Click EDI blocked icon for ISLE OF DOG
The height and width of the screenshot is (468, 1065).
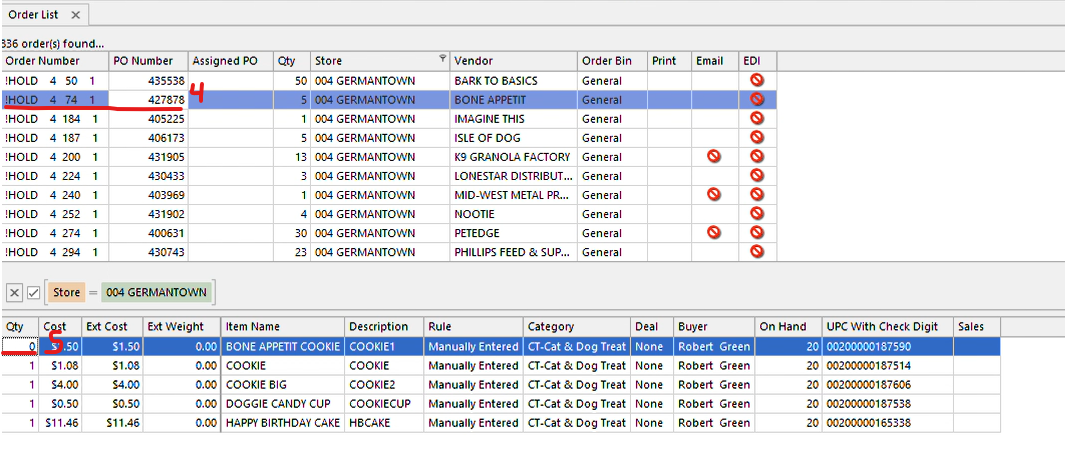pos(757,137)
